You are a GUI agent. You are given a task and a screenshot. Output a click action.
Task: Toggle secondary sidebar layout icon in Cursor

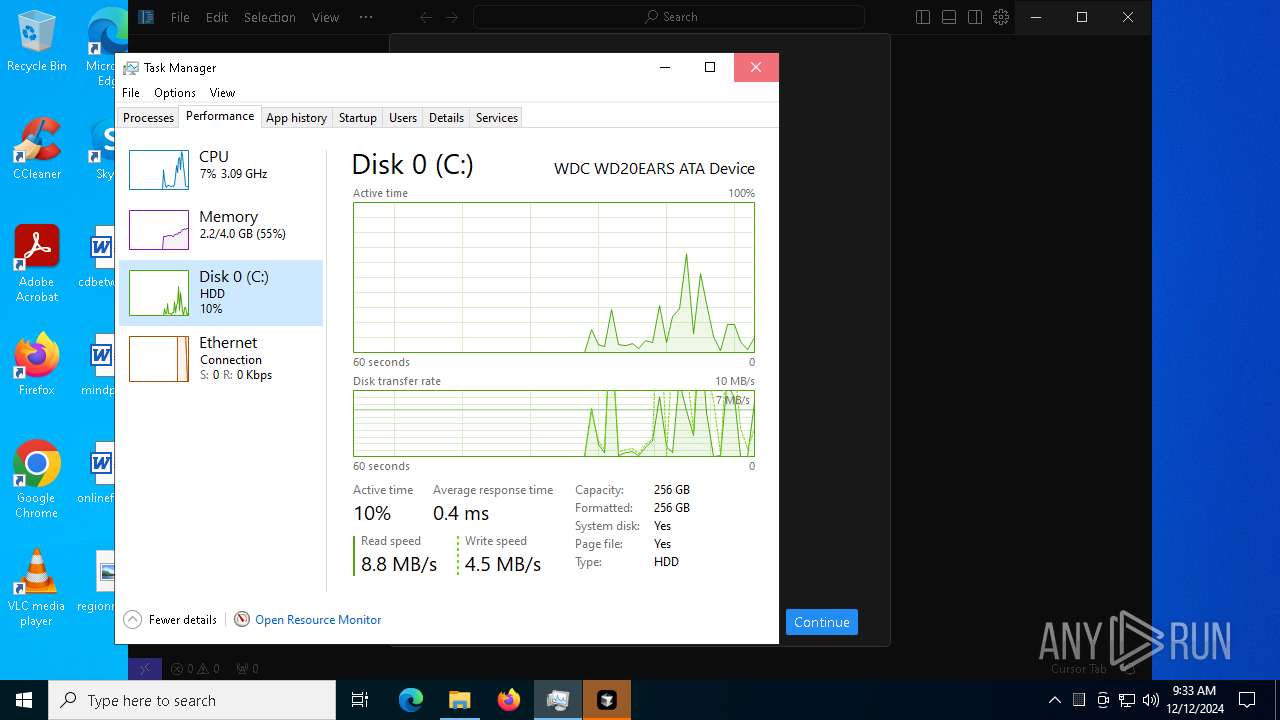[x=975, y=17]
